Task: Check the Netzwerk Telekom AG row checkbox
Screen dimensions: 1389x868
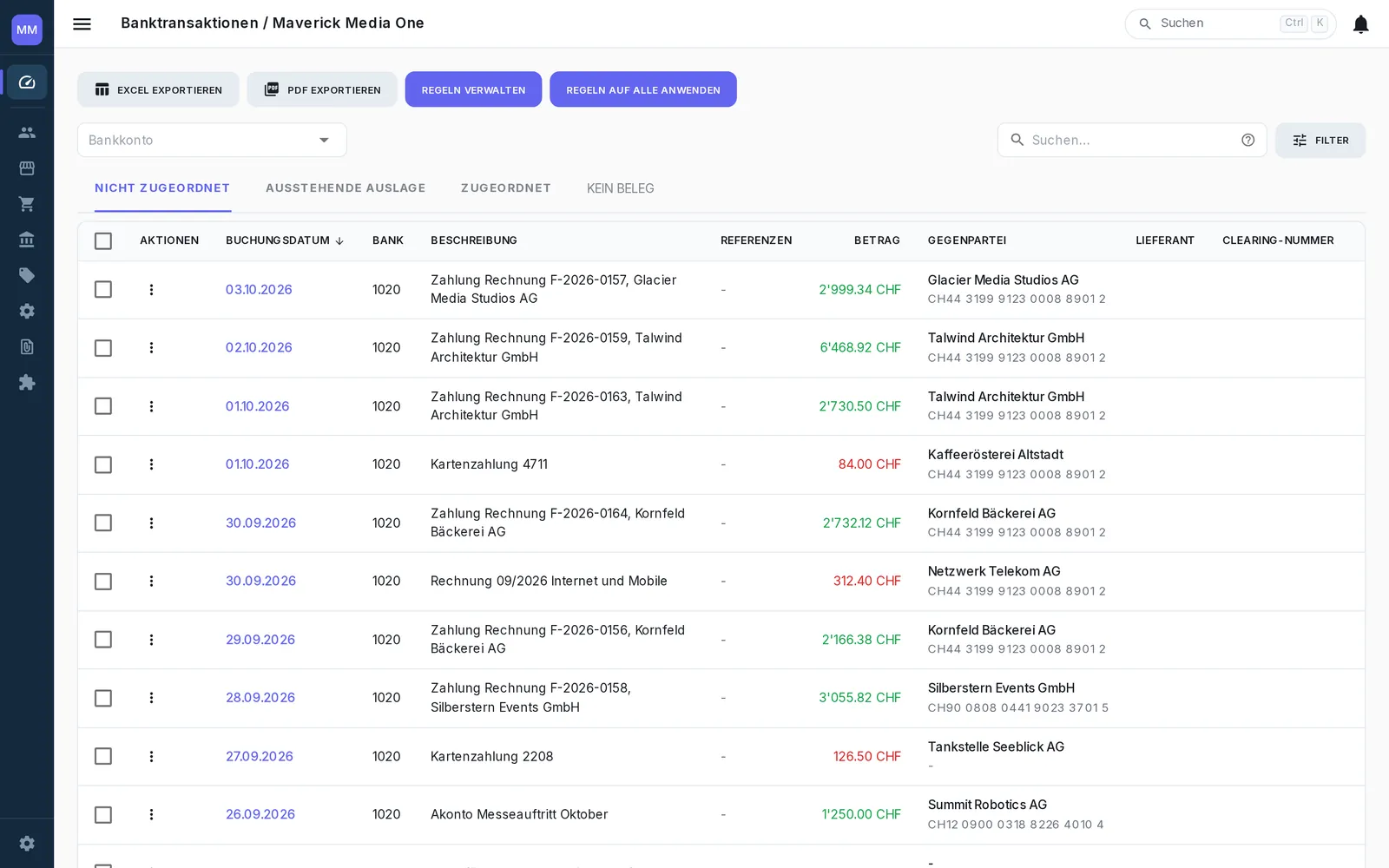Action: point(103,581)
